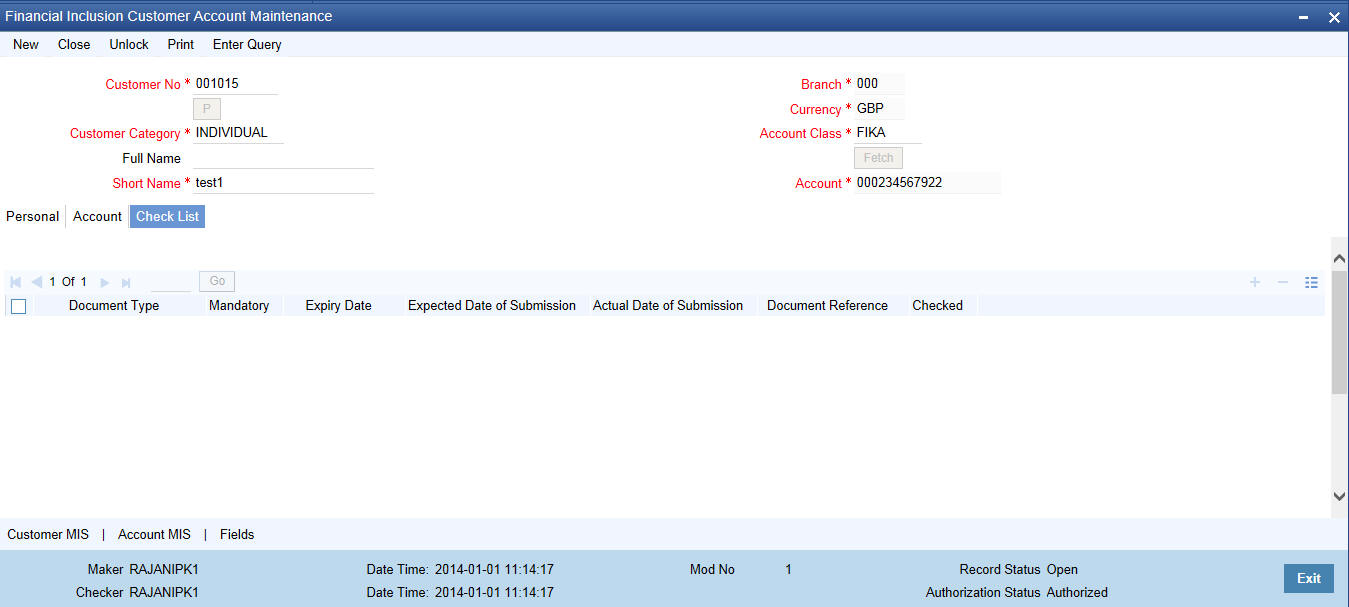Remove a checklist row using the minus icon

pyautogui.click(x=1282, y=282)
